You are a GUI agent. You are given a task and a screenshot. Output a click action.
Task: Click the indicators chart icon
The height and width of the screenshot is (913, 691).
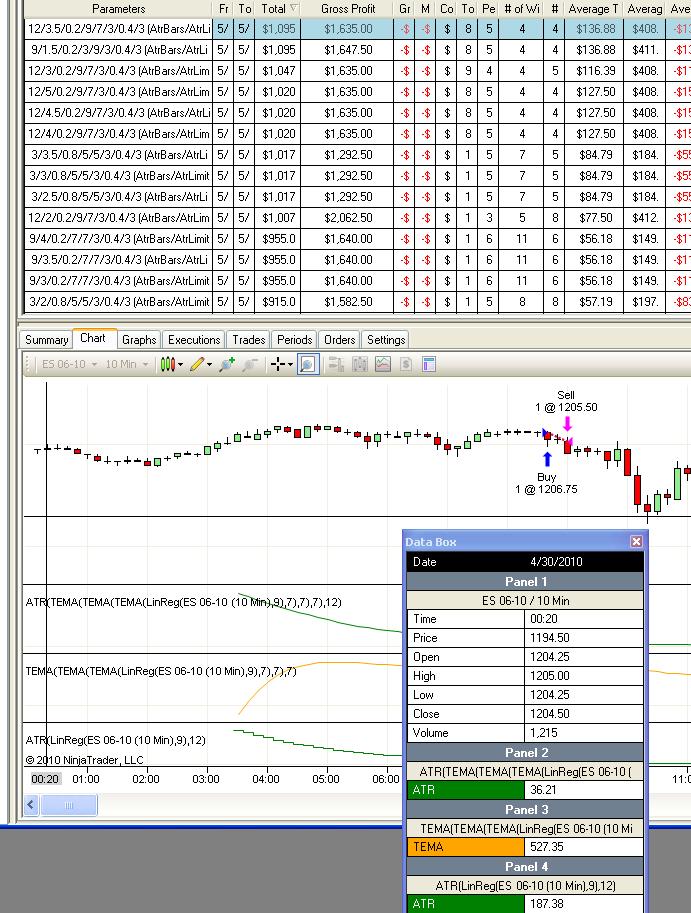(x=383, y=365)
